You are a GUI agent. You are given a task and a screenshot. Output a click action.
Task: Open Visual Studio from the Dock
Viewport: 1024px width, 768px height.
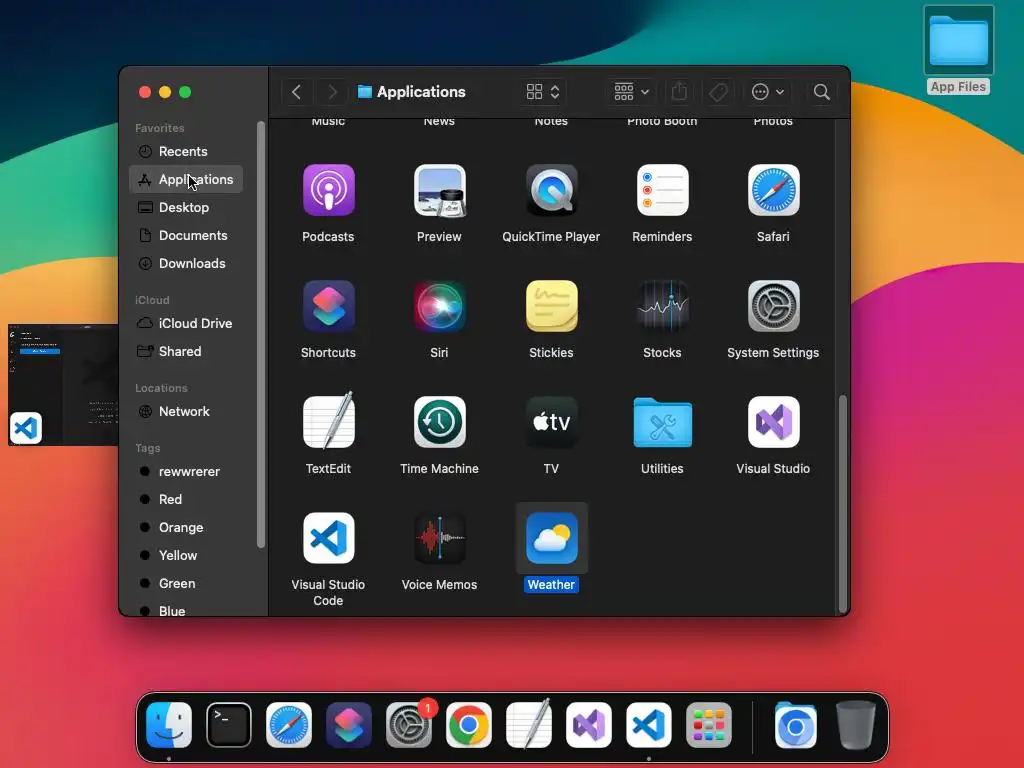[589, 725]
